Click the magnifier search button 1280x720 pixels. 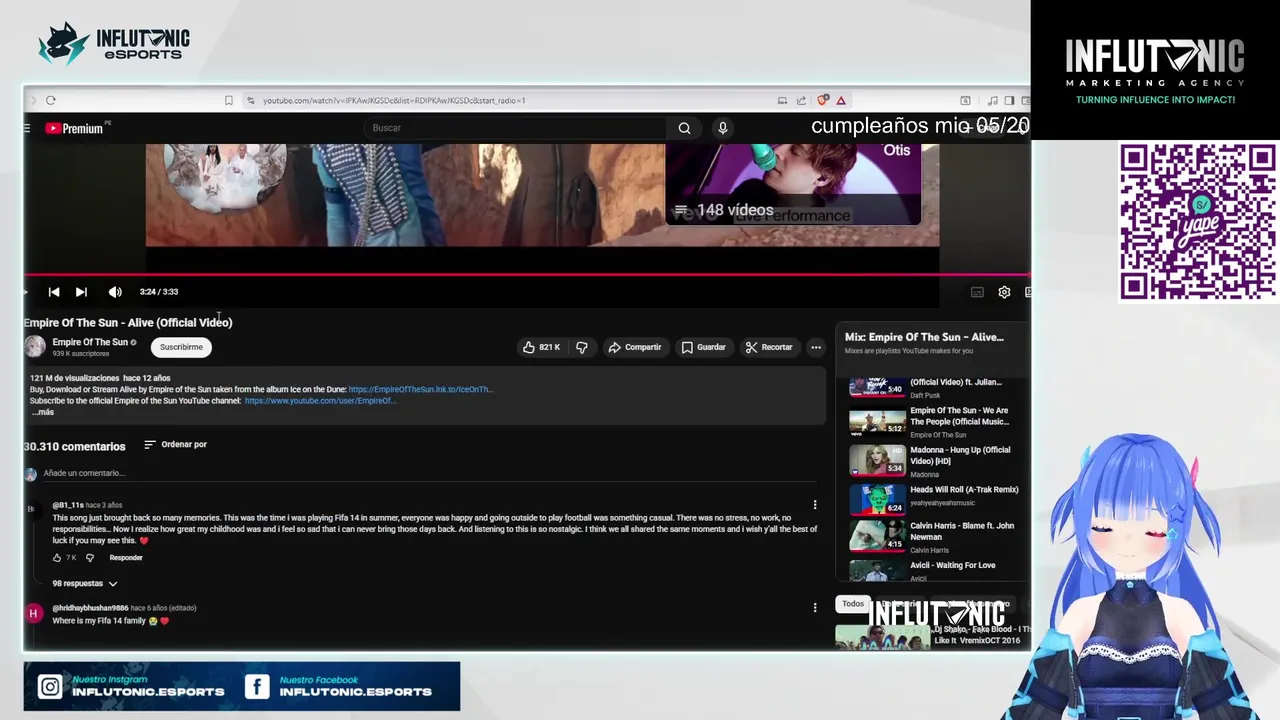pos(684,128)
